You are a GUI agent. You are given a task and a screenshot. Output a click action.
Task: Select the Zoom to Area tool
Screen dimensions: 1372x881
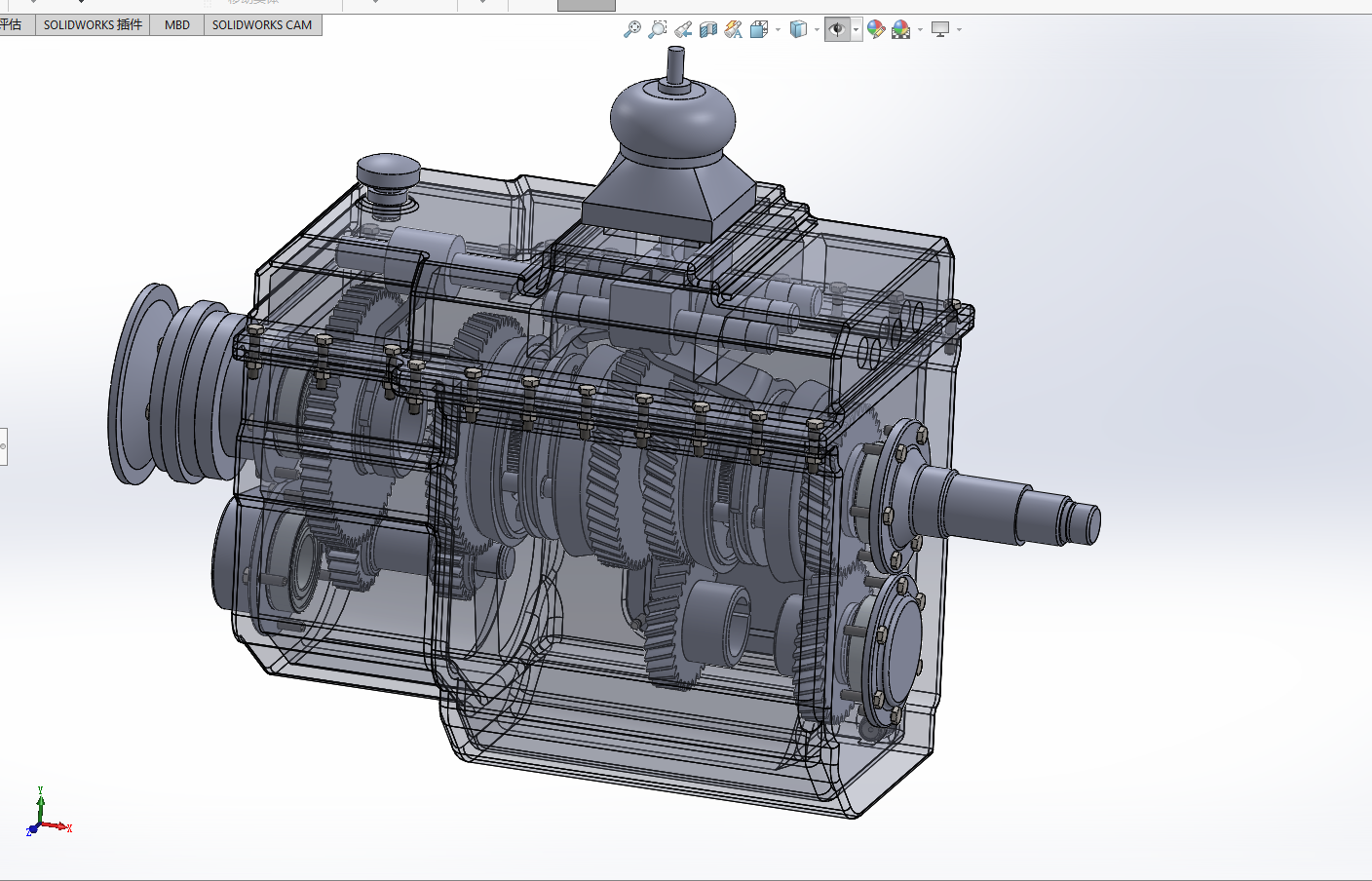point(658,29)
